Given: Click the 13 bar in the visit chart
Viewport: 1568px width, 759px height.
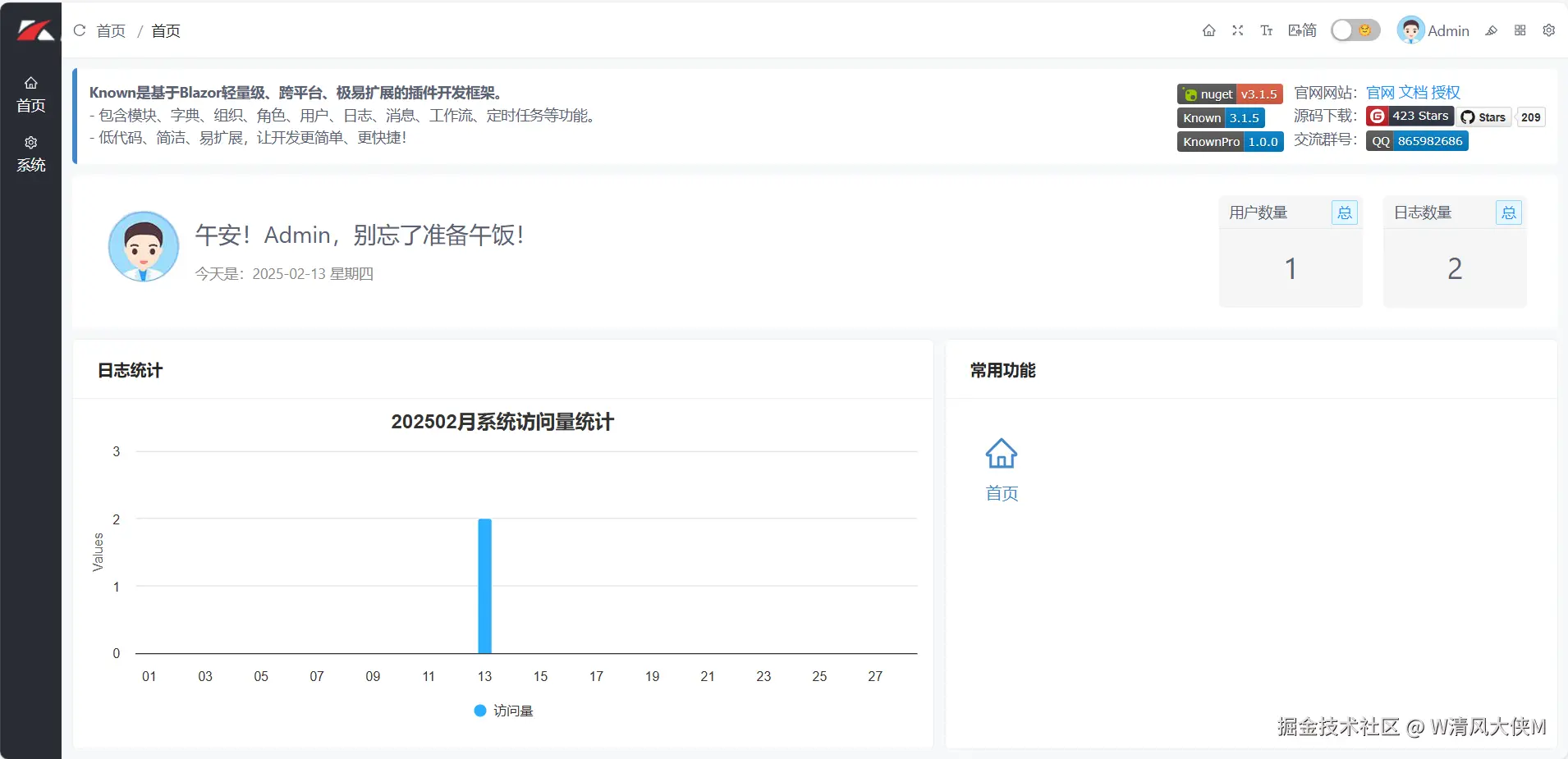Looking at the screenshot, I should (x=484, y=585).
